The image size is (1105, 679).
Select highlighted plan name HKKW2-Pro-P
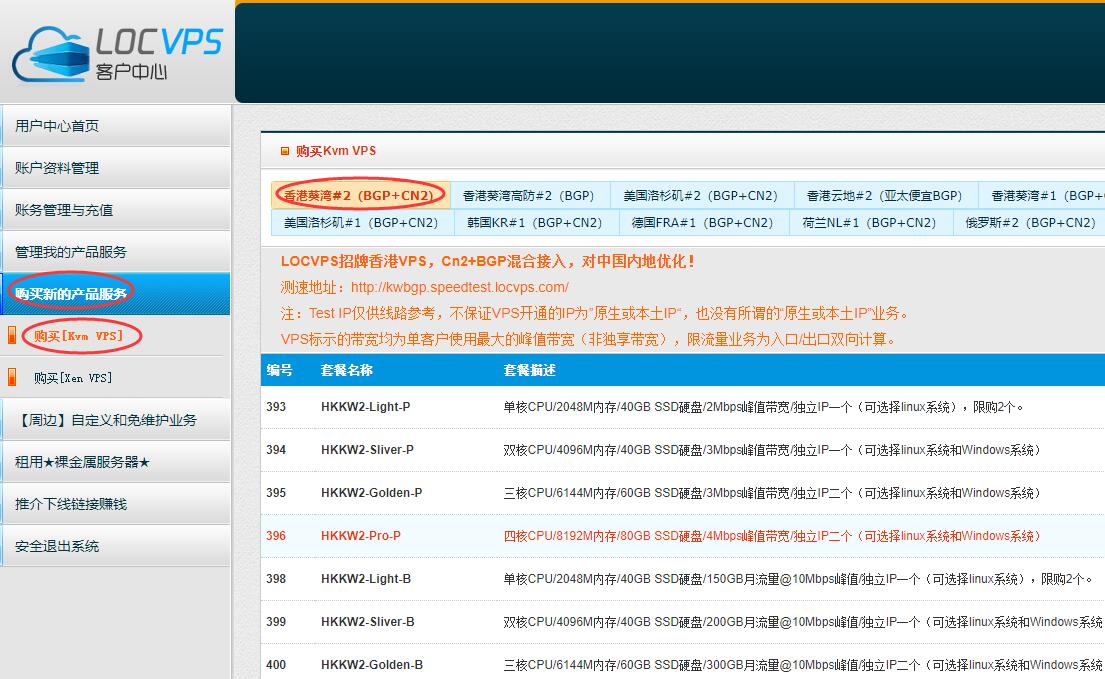(361, 535)
